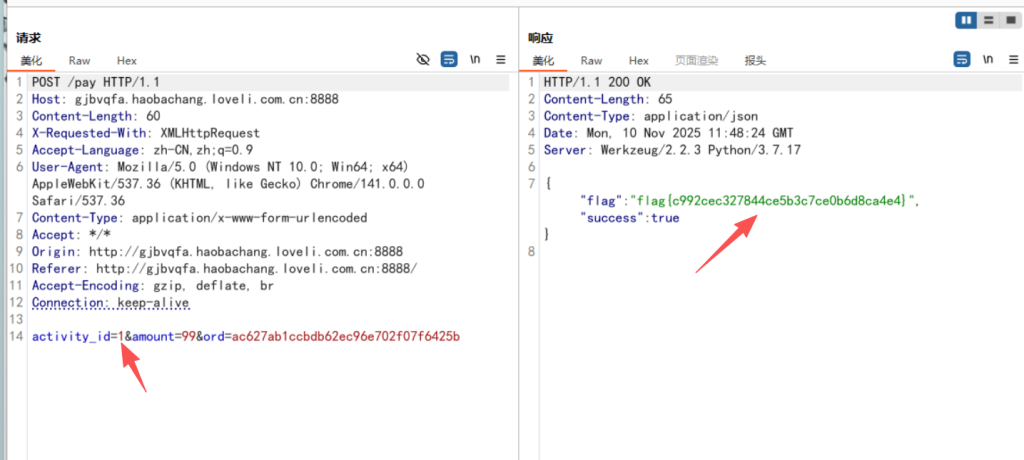
Task: Click the activity_id parameter in request body
Action: [71, 336]
